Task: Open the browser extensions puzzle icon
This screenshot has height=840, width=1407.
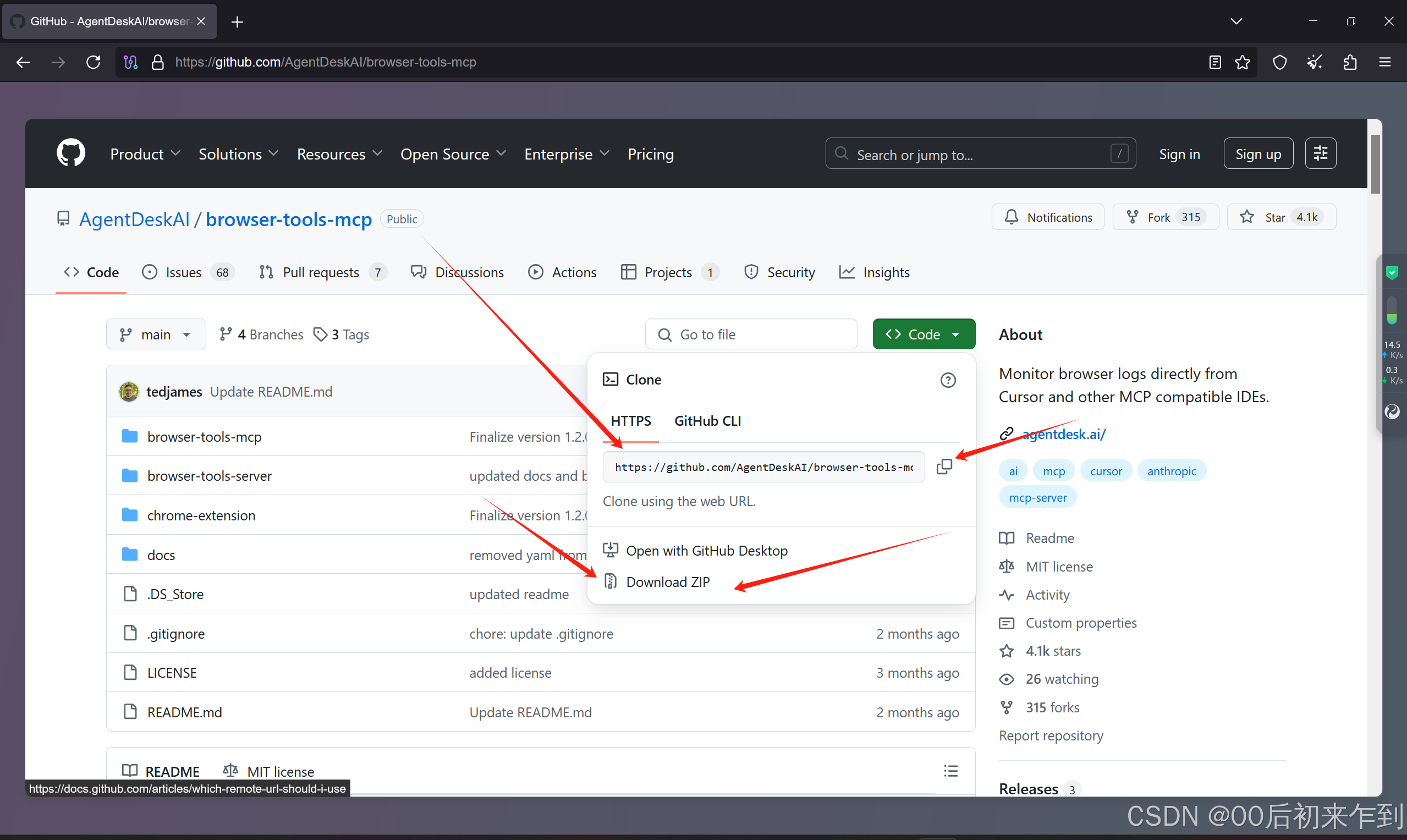Action: pyautogui.click(x=1350, y=62)
